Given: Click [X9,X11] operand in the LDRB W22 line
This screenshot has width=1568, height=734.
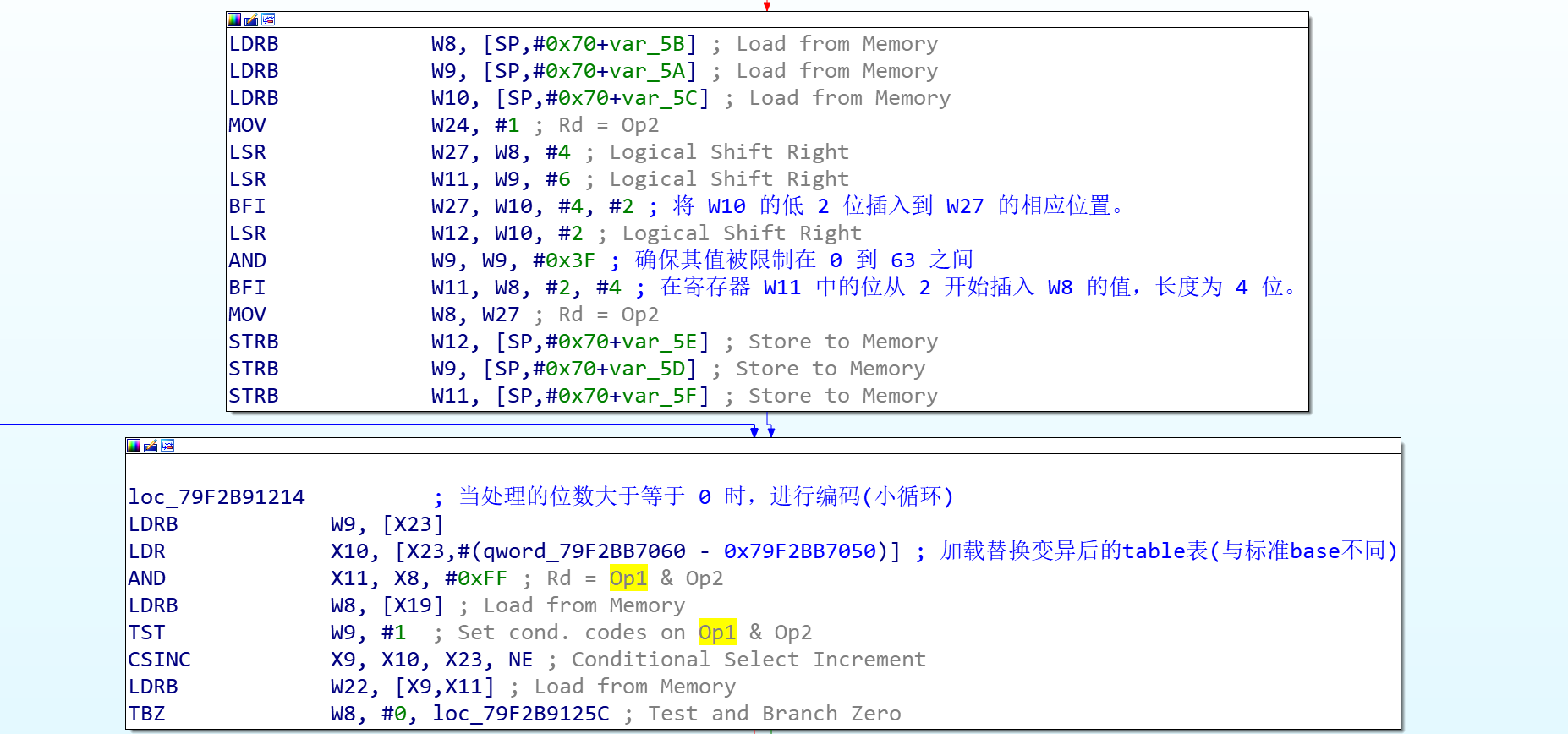Looking at the screenshot, I should click(x=445, y=687).
